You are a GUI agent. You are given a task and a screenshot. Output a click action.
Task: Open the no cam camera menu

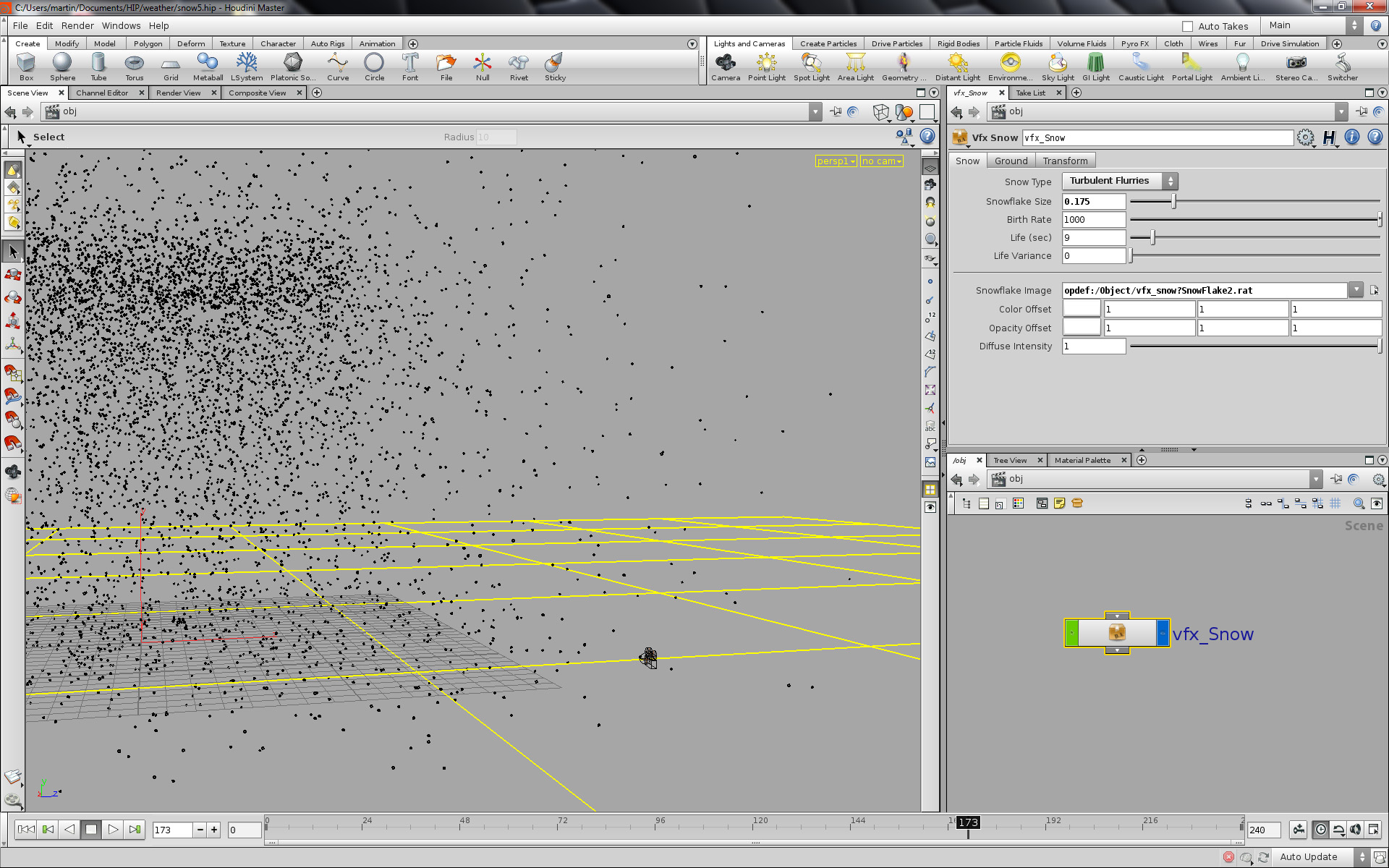pos(882,161)
